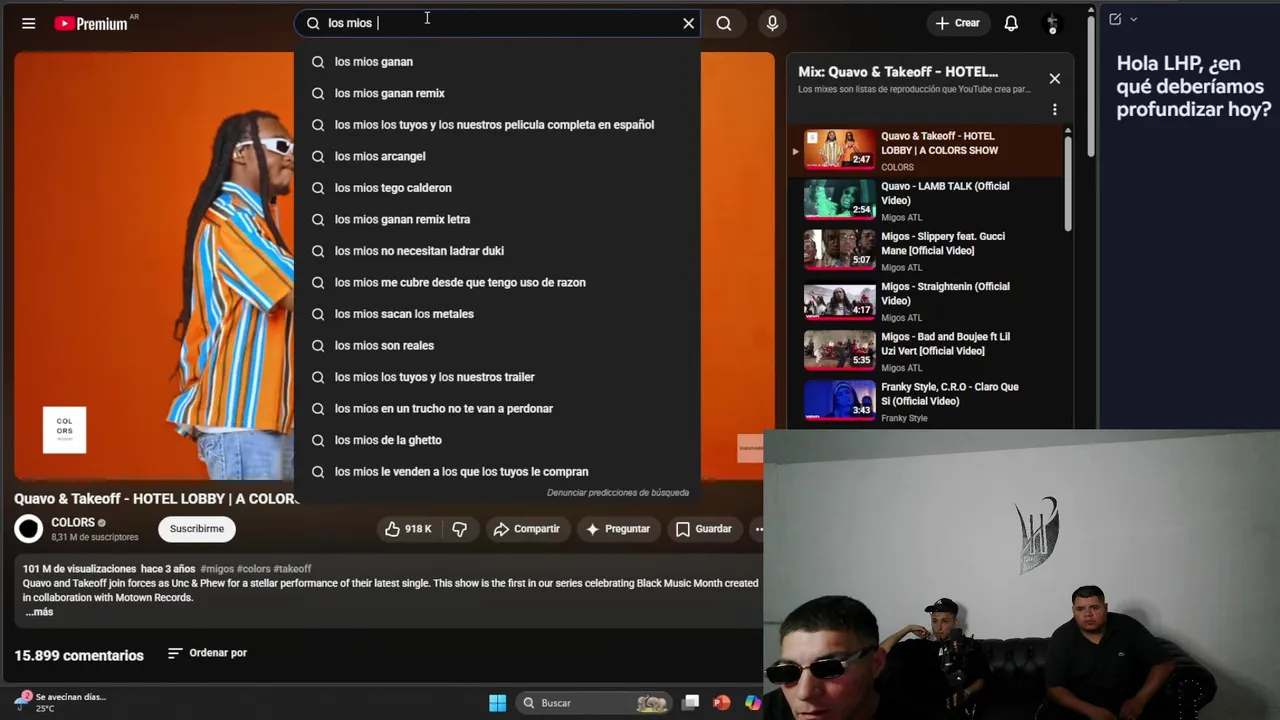Viewport: 1280px width, 720px height.
Task: Play Migos - Straightenin thumbnail
Action: (x=839, y=300)
